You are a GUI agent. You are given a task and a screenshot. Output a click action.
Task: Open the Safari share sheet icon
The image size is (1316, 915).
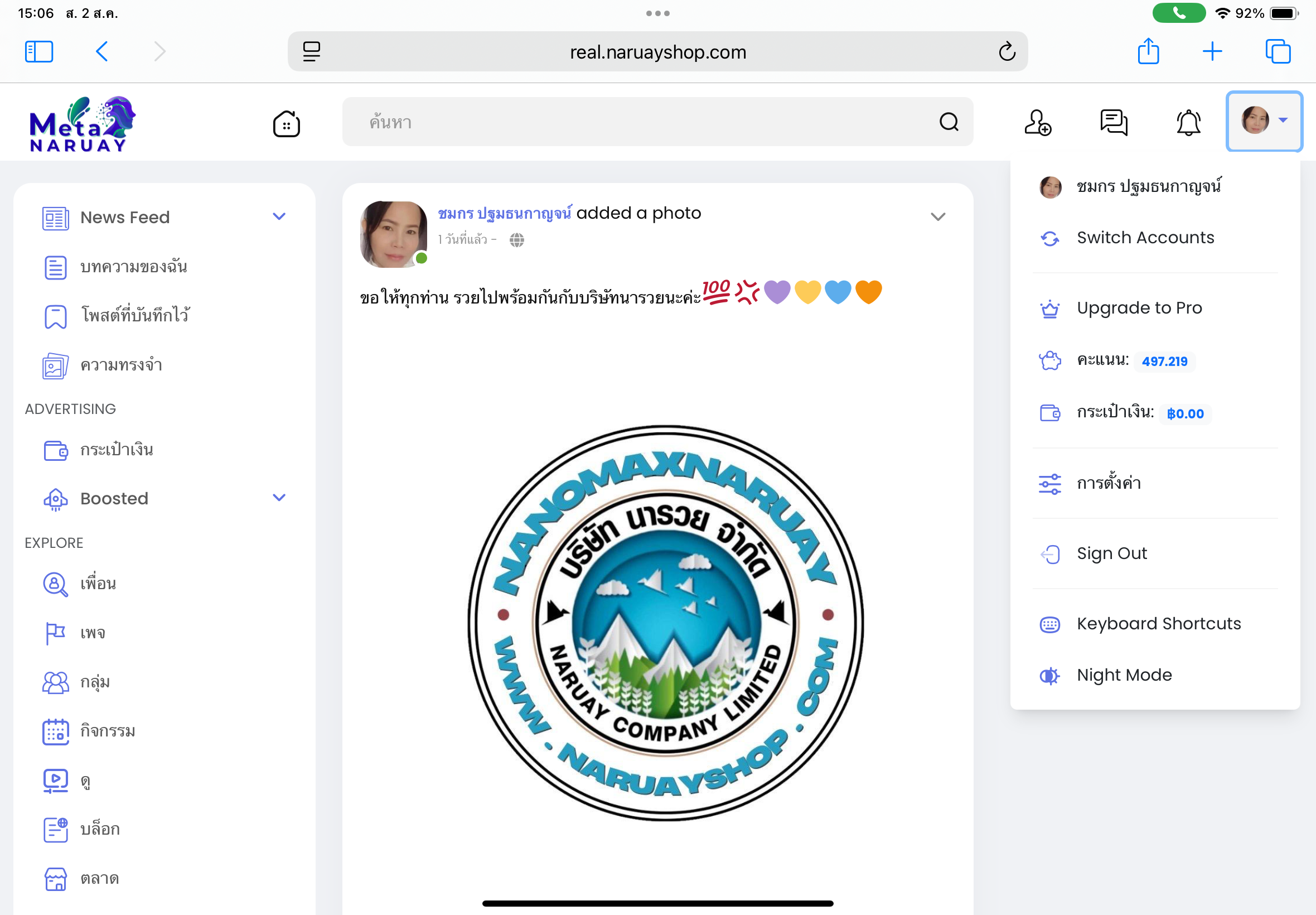click(1148, 51)
